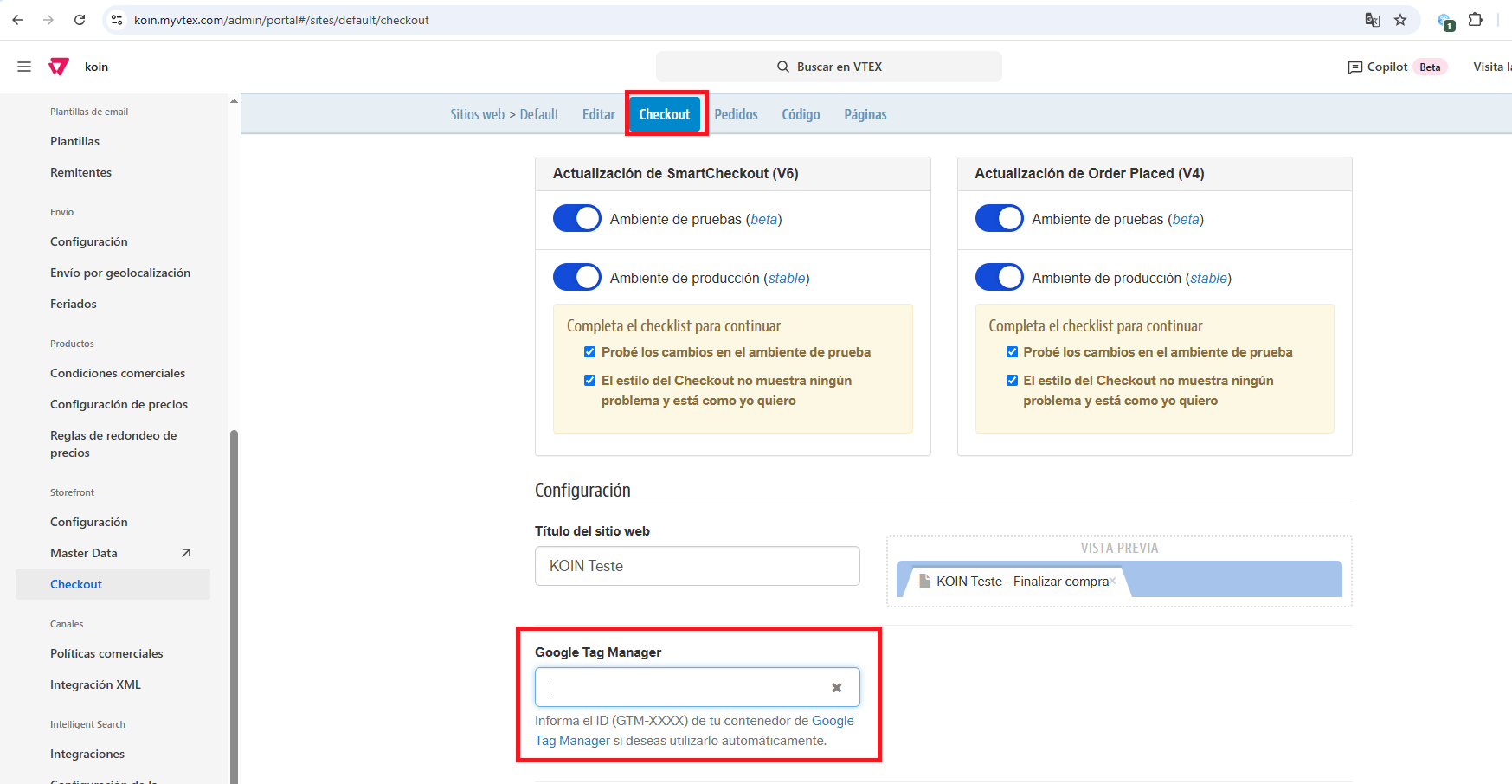Toggle SmartCheckout stable production environment
The height and width of the screenshot is (784, 1512).
(x=577, y=277)
